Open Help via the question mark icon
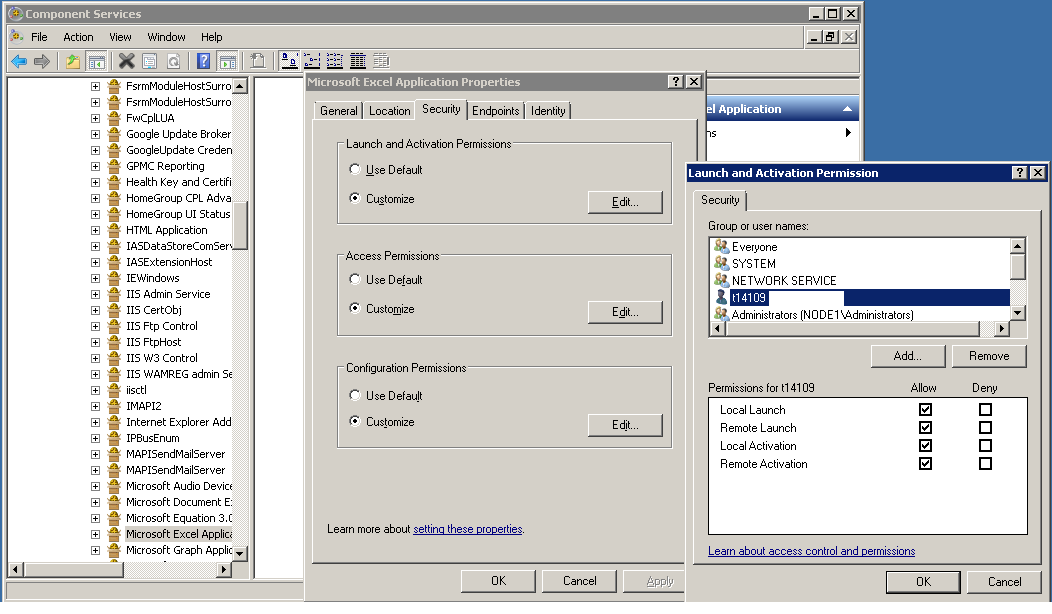The height and width of the screenshot is (614, 1052). (202, 60)
